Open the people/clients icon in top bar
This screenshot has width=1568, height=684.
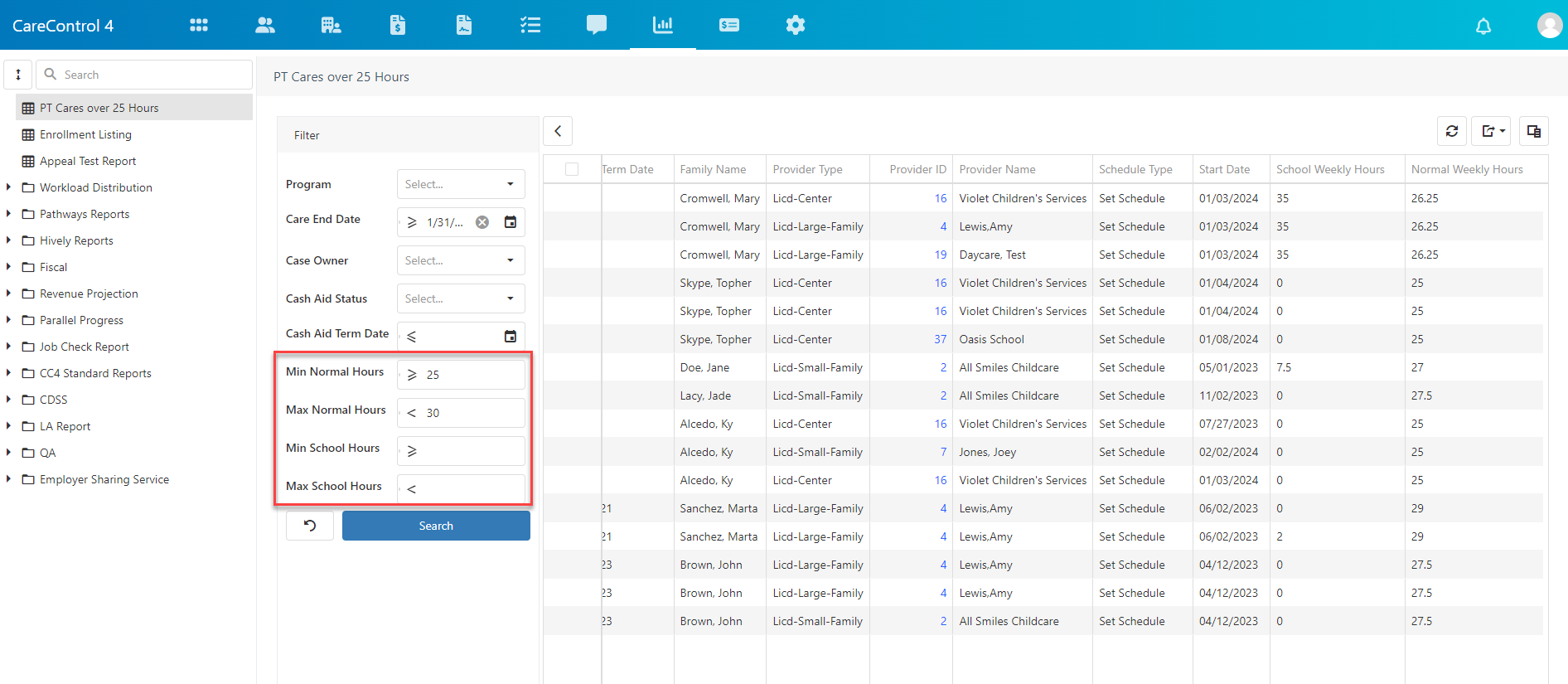[x=265, y=25]
